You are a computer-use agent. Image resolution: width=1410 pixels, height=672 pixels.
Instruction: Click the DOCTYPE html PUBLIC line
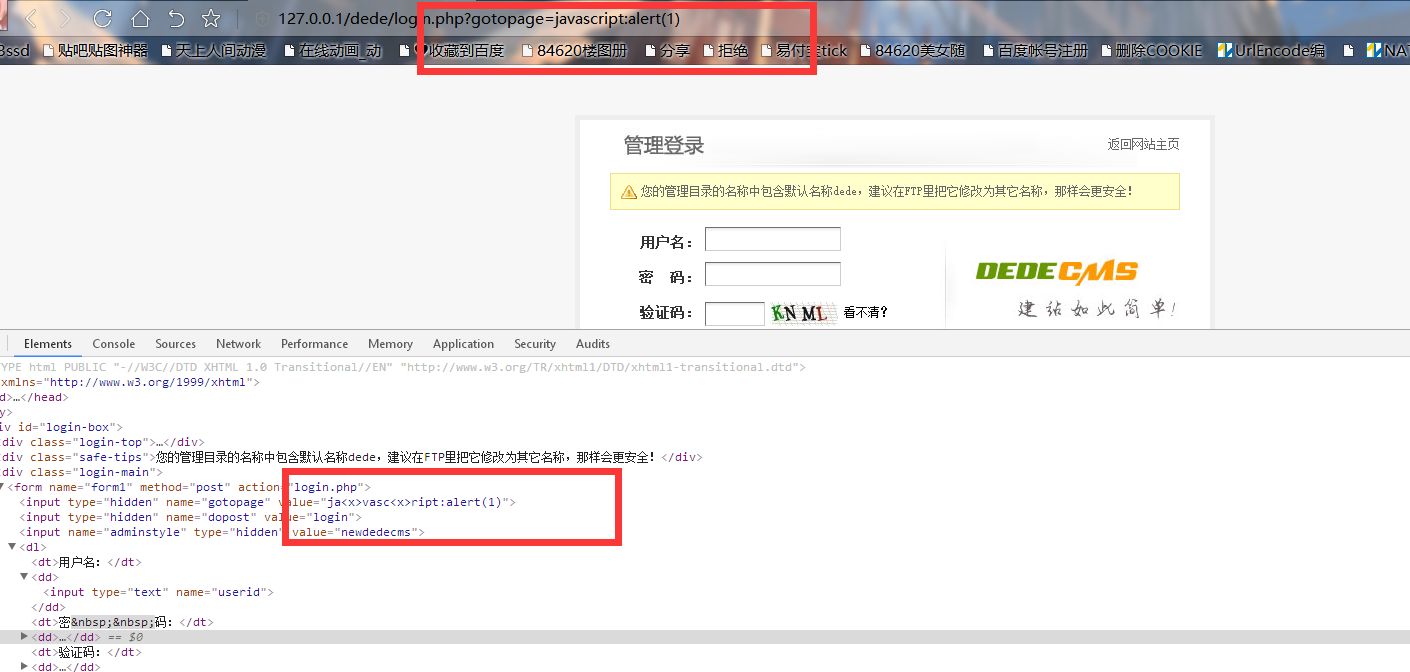click(403, 367)
